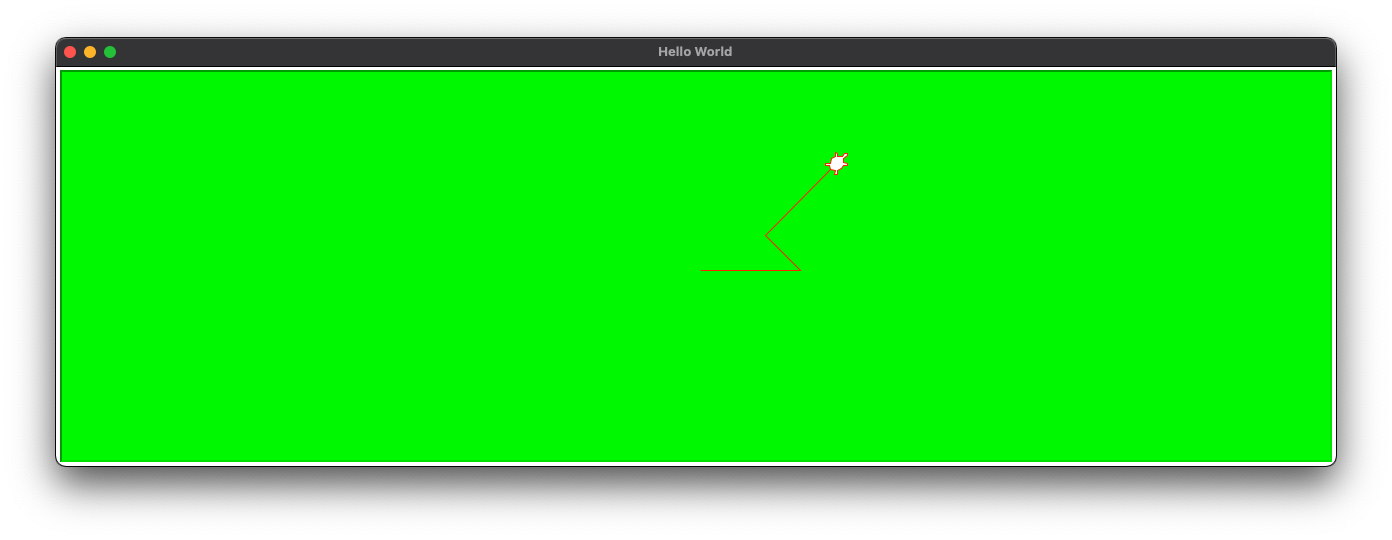Click the short red diagonal segment

pos(783,253)
